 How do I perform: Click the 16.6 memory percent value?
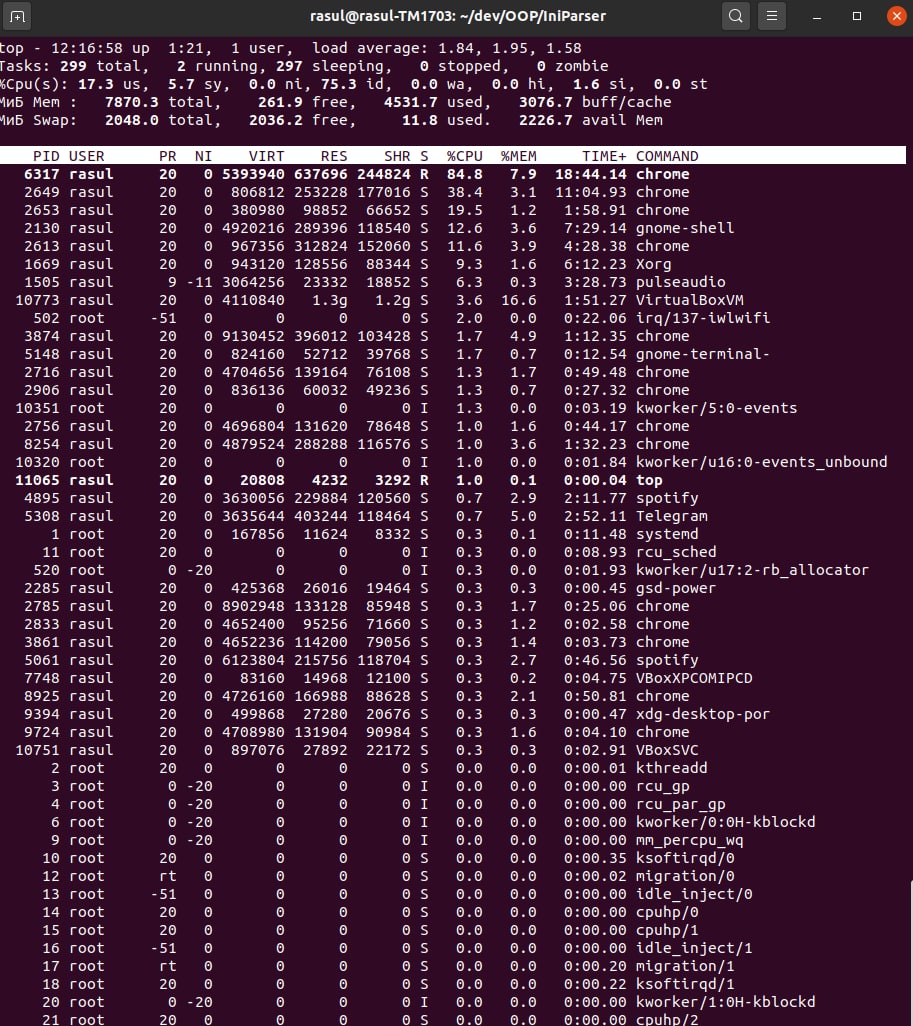518,300
